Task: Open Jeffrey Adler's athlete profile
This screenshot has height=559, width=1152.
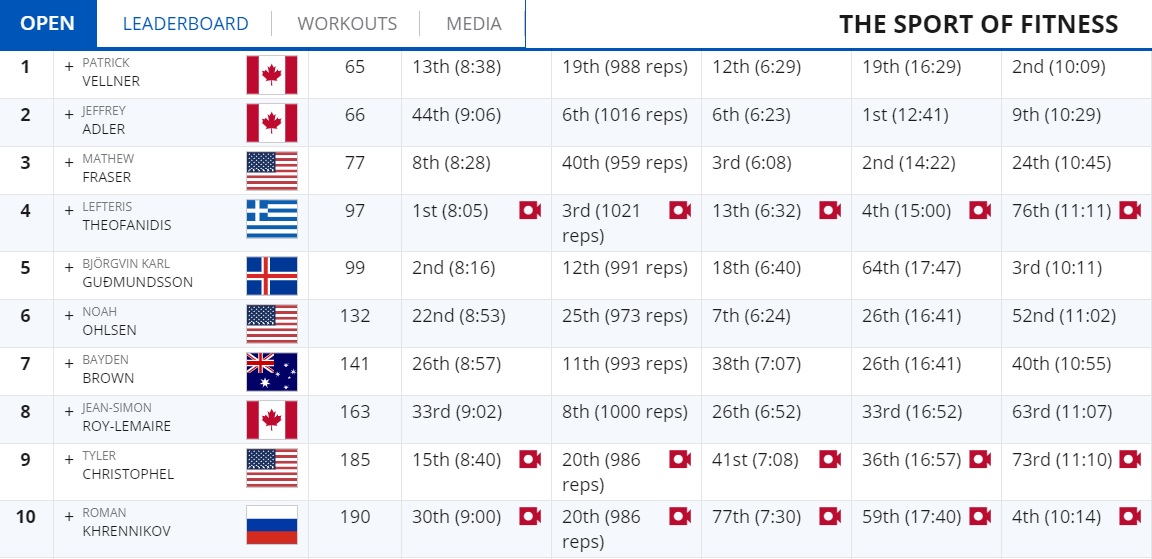Action: tap(104, 120)
